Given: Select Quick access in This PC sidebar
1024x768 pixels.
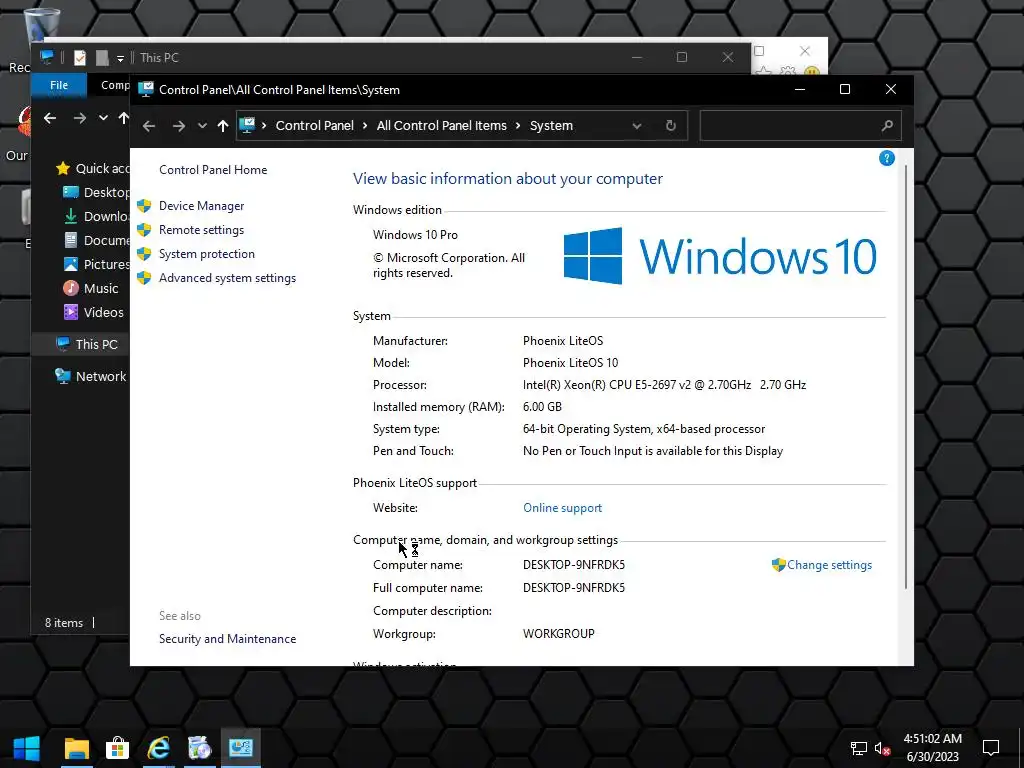Looking at the screenshot, I should pos(93,168).
